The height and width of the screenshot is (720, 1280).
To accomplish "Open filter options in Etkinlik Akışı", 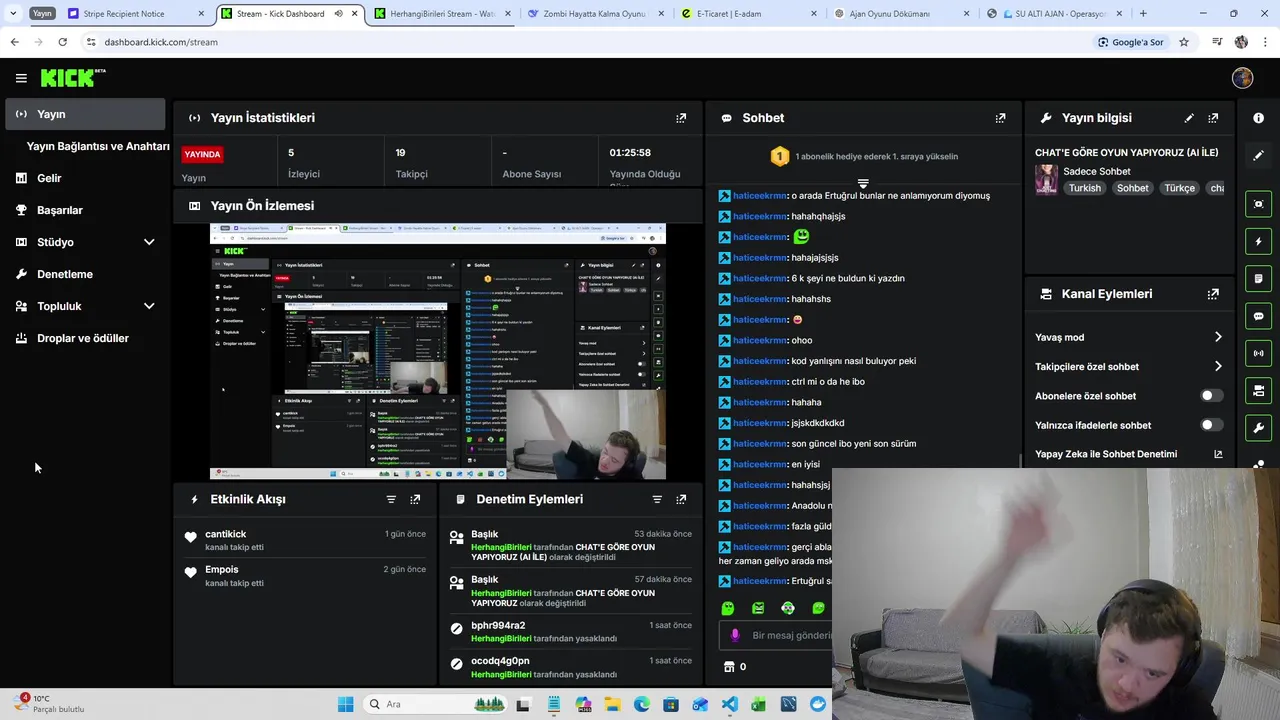I will coord(391,499).
